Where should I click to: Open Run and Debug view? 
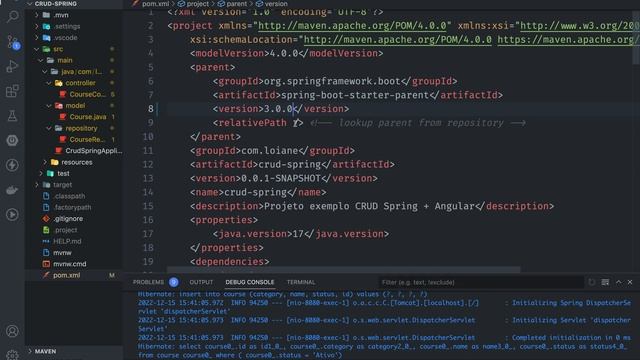point(12,66)
